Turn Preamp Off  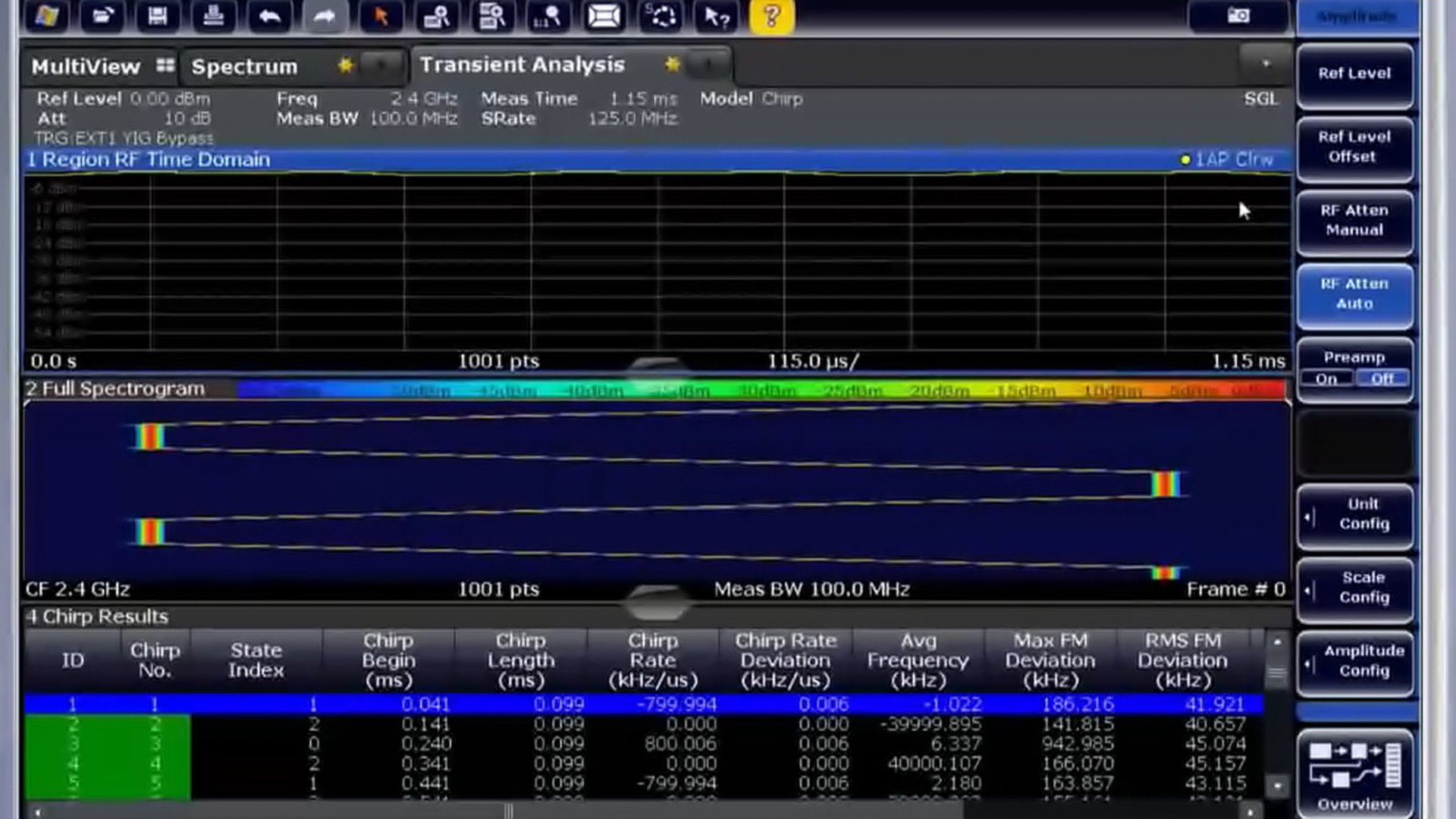[x=1382, y=379]
